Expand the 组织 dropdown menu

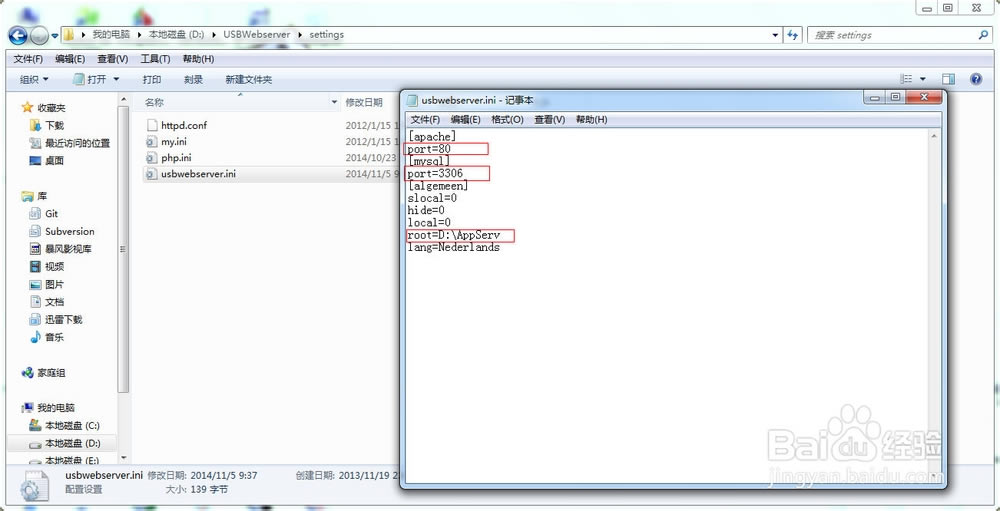click(x=34, y=80)
